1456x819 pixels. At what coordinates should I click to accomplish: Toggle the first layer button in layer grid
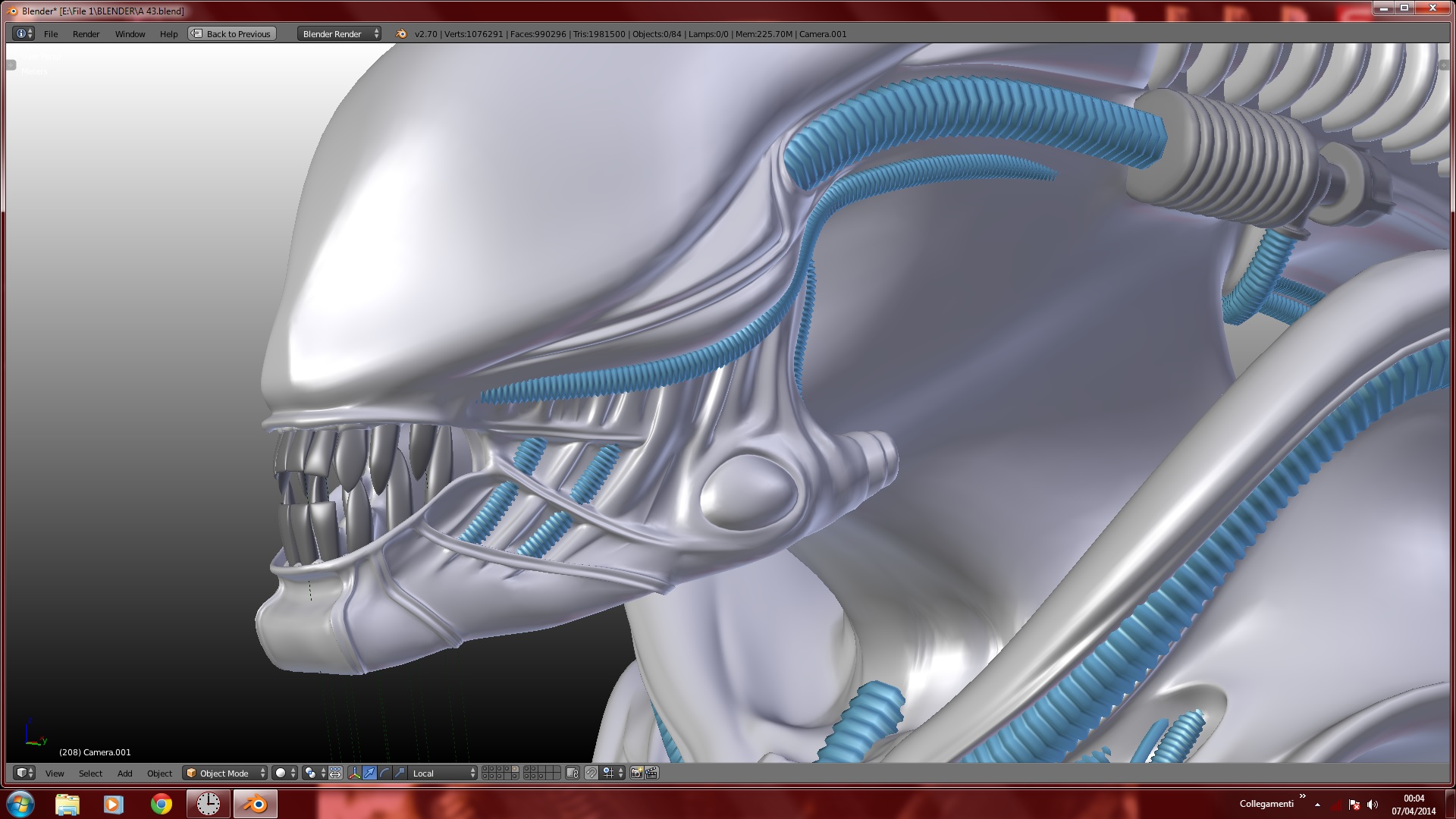coord(485,769)
